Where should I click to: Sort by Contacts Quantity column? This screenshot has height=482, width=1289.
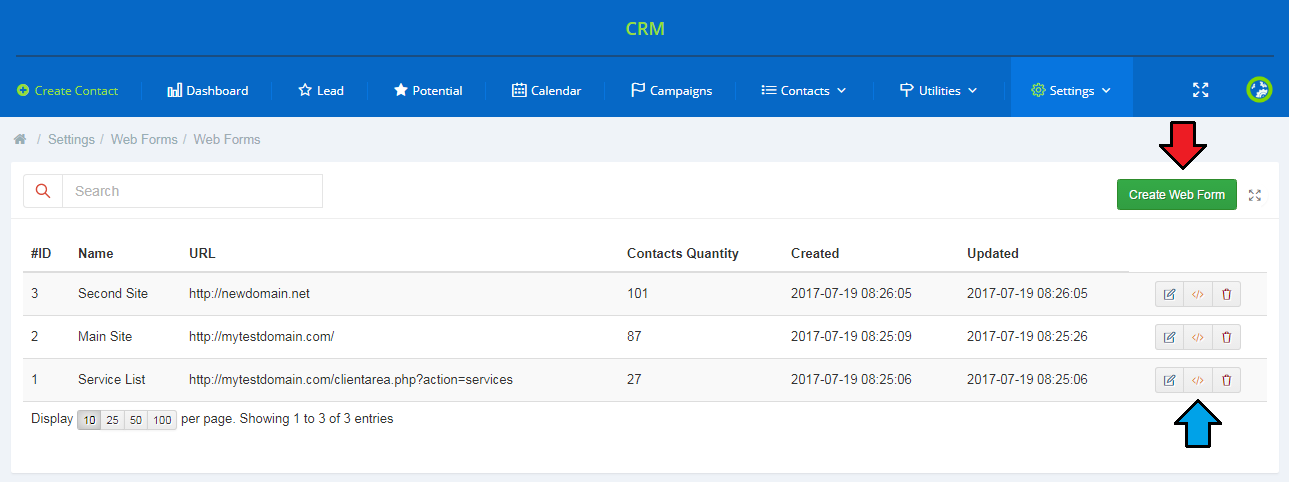(683, 253)
